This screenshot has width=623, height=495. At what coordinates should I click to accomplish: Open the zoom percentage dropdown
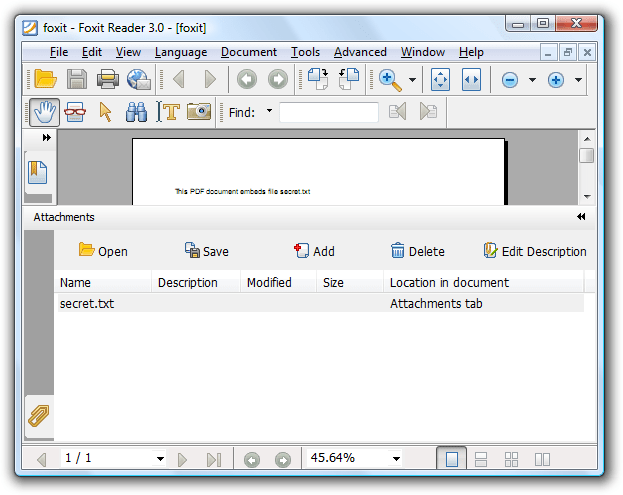pyautogui.click(x=397, y=459)
